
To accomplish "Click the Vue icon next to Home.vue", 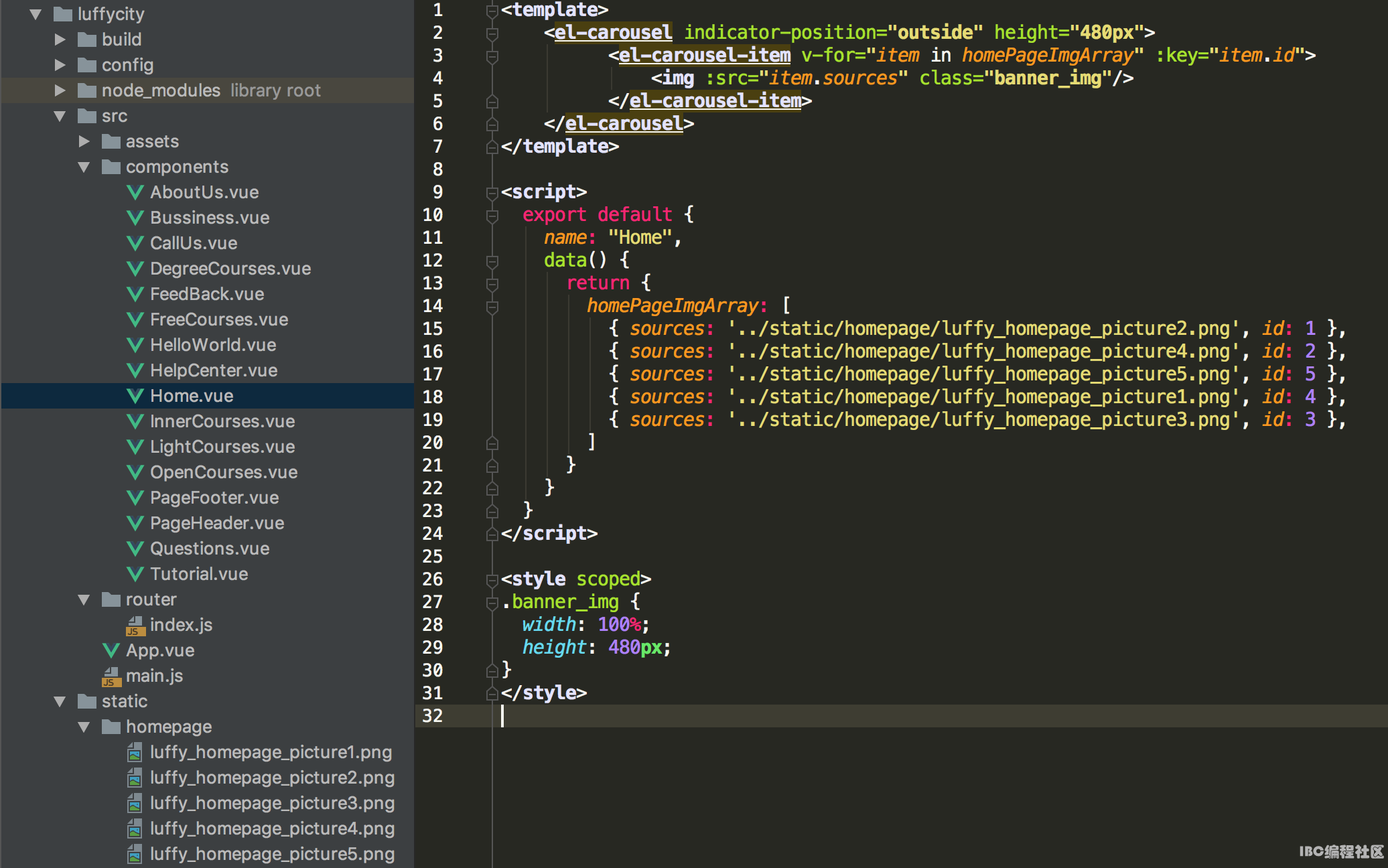I will [135, 396].
